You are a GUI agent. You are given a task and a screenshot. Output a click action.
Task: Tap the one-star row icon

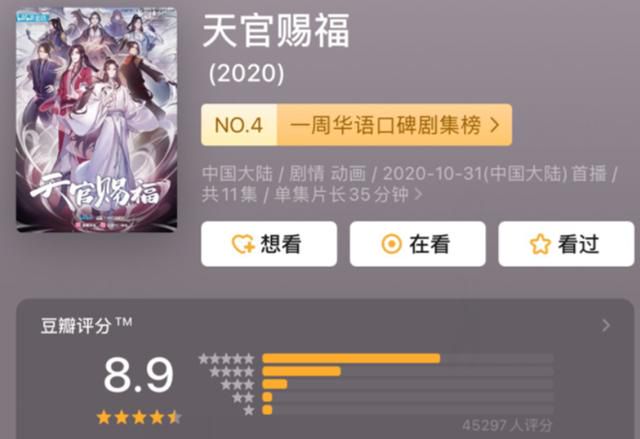pyautogui.click(x=249, y=410)
